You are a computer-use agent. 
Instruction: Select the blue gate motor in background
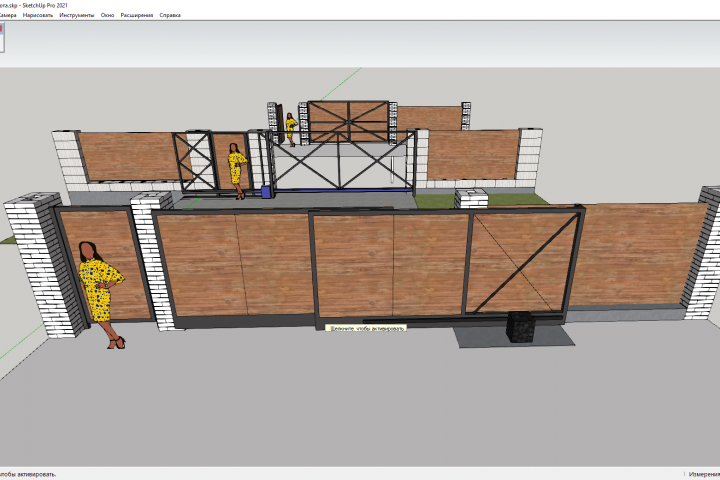click(266, 192)
